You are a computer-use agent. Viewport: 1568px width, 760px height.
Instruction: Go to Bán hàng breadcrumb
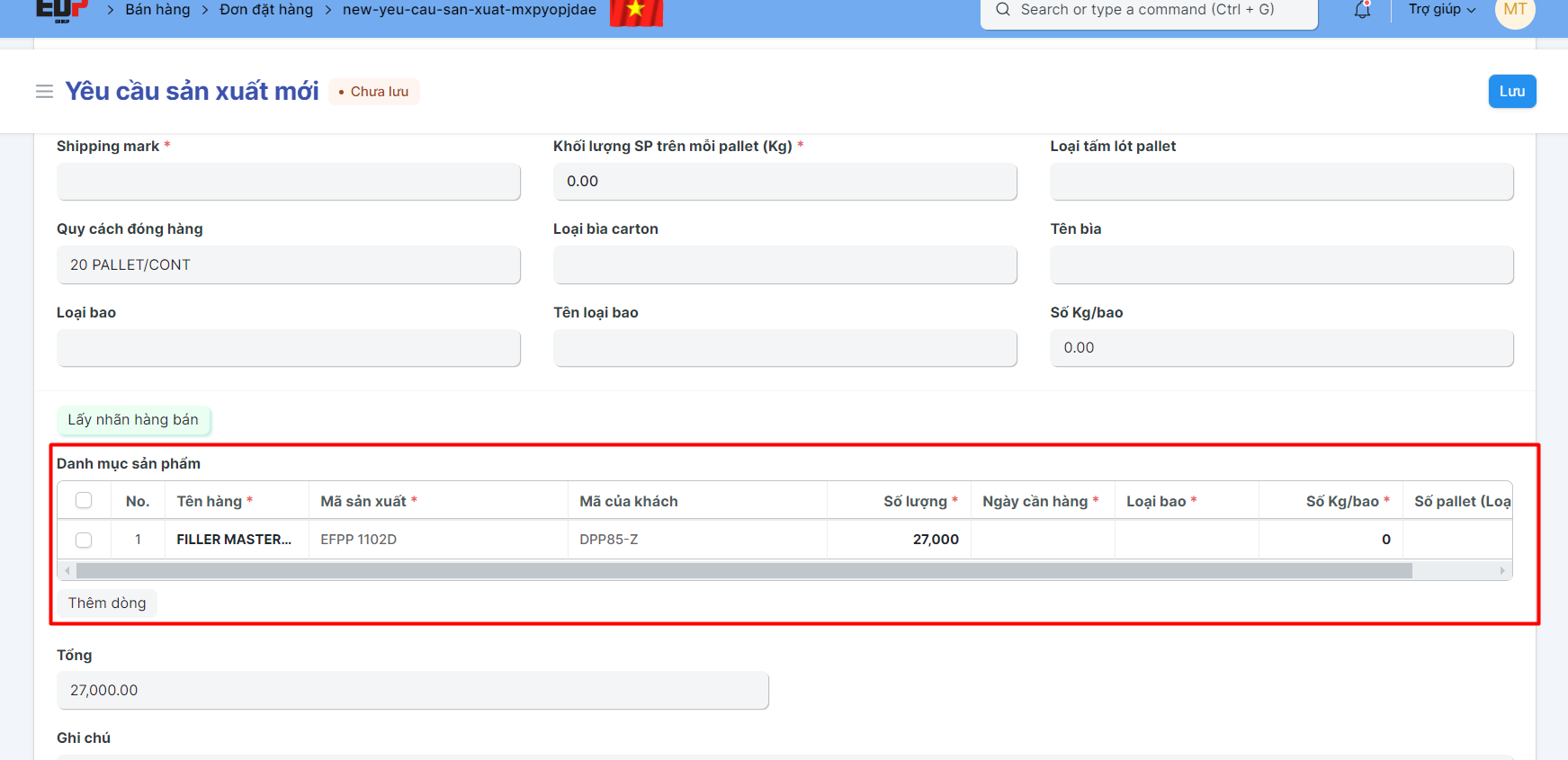157,10
